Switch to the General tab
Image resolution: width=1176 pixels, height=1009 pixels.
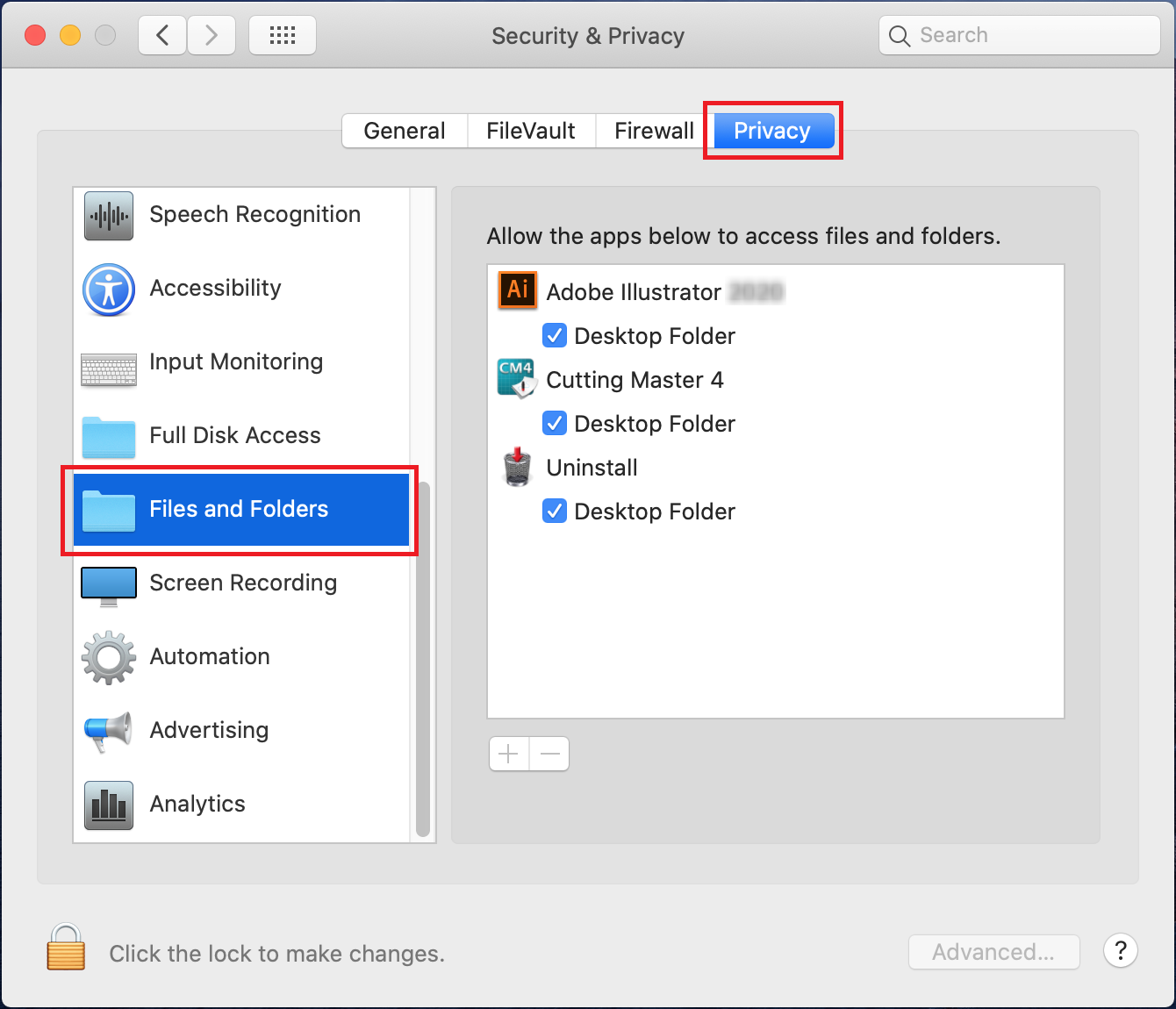pyautogui.click(x=405, y=131)
